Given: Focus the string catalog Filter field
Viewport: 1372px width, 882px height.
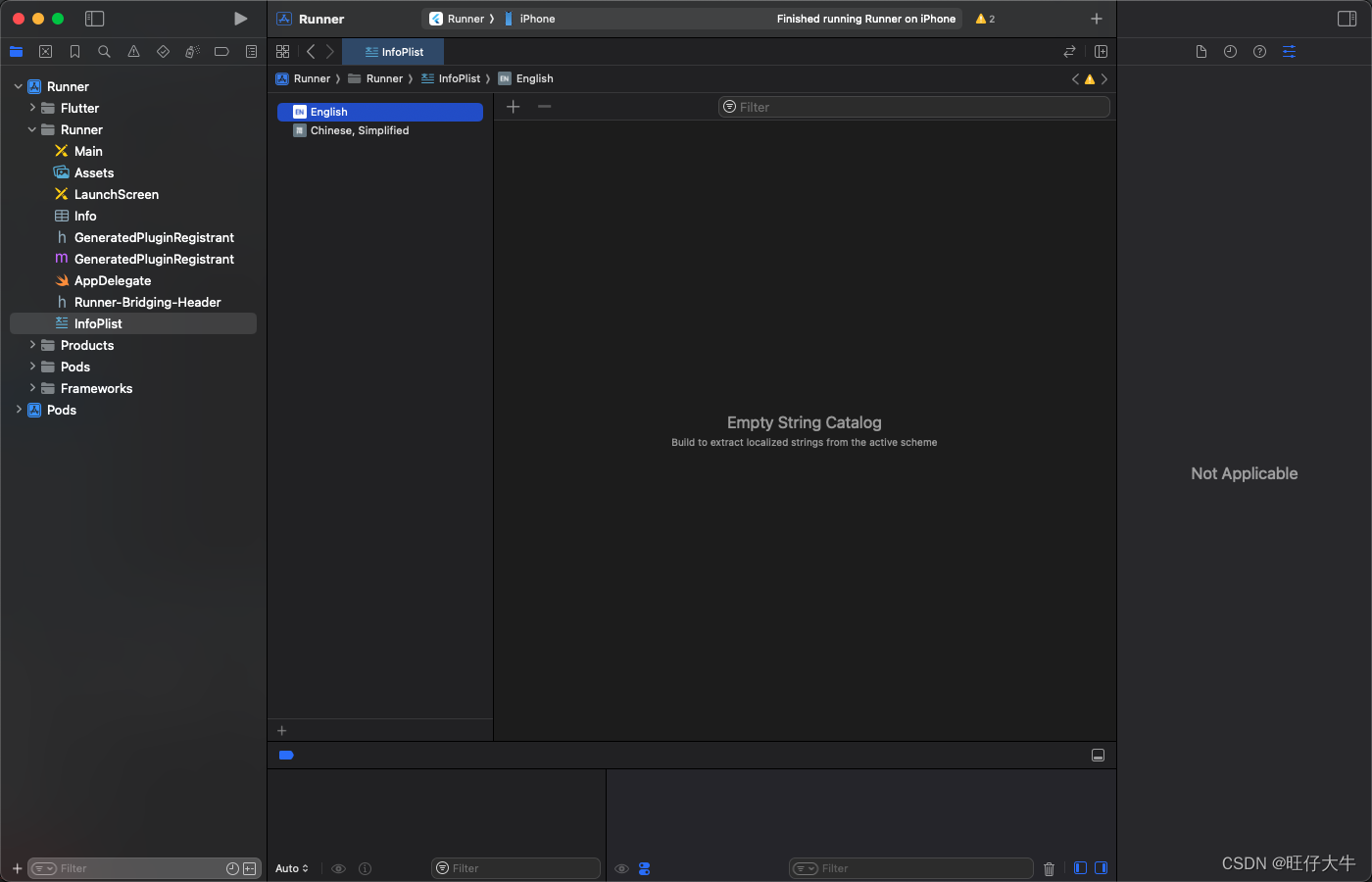Looking at the screenshot, I should [914, 107].
